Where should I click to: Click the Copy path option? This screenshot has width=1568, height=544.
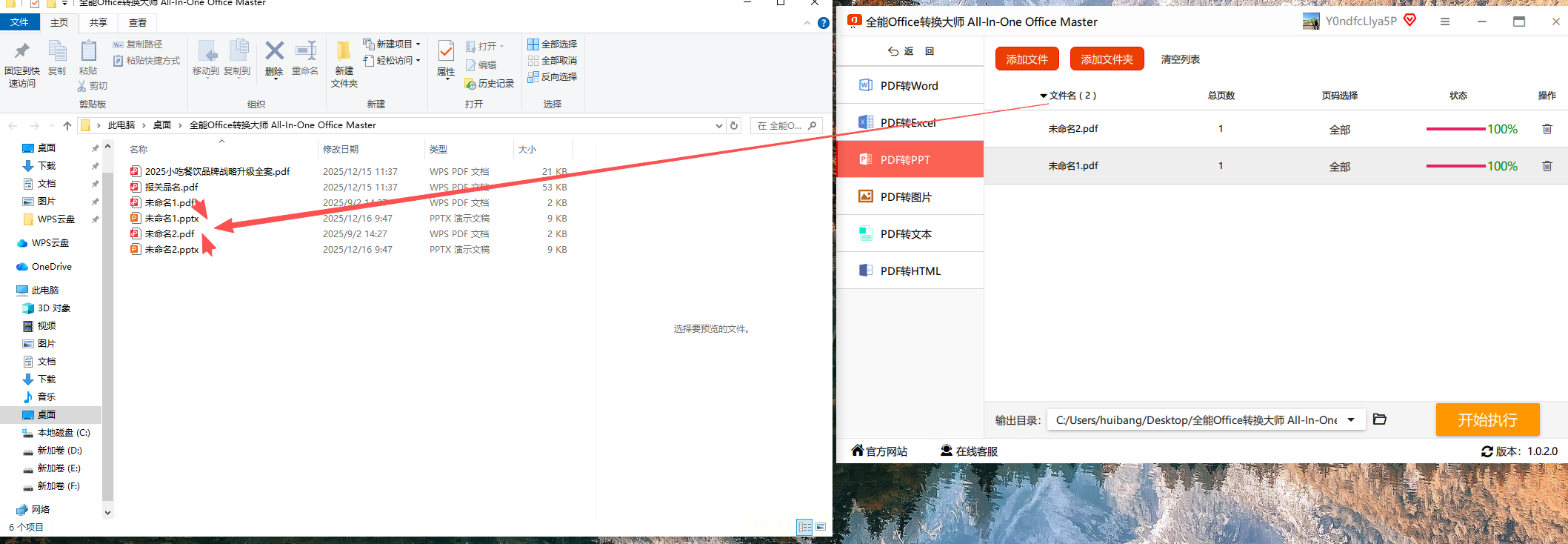point(138,44)
